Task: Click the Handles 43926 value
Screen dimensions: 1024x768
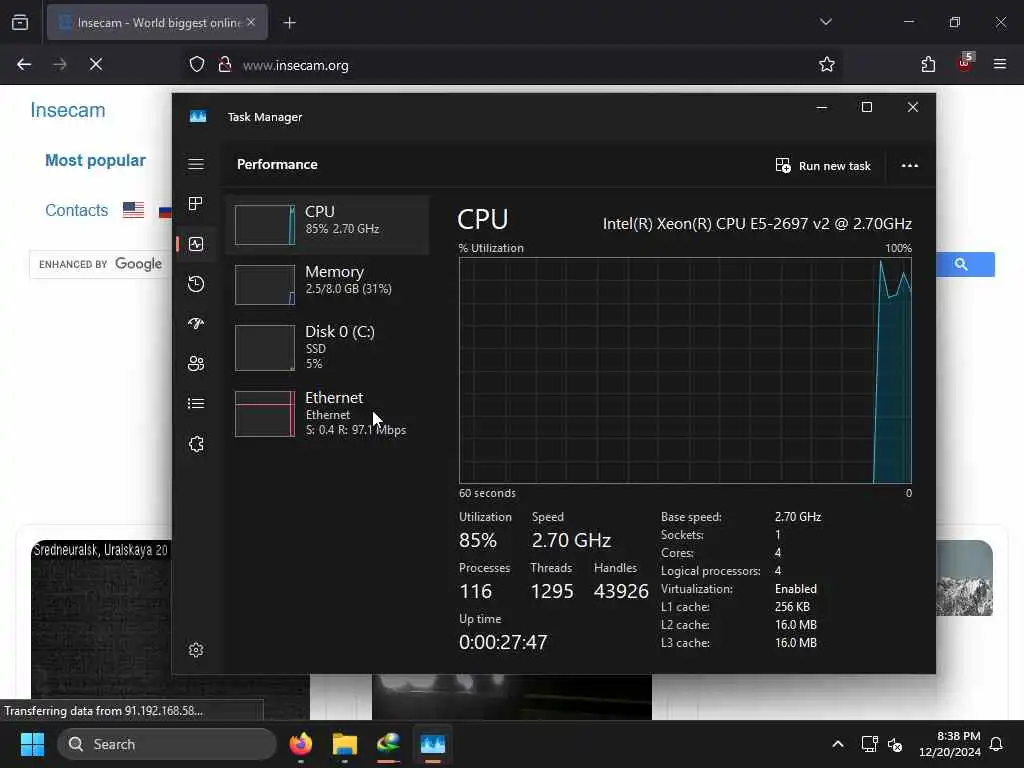Action: tap(621, 591)
